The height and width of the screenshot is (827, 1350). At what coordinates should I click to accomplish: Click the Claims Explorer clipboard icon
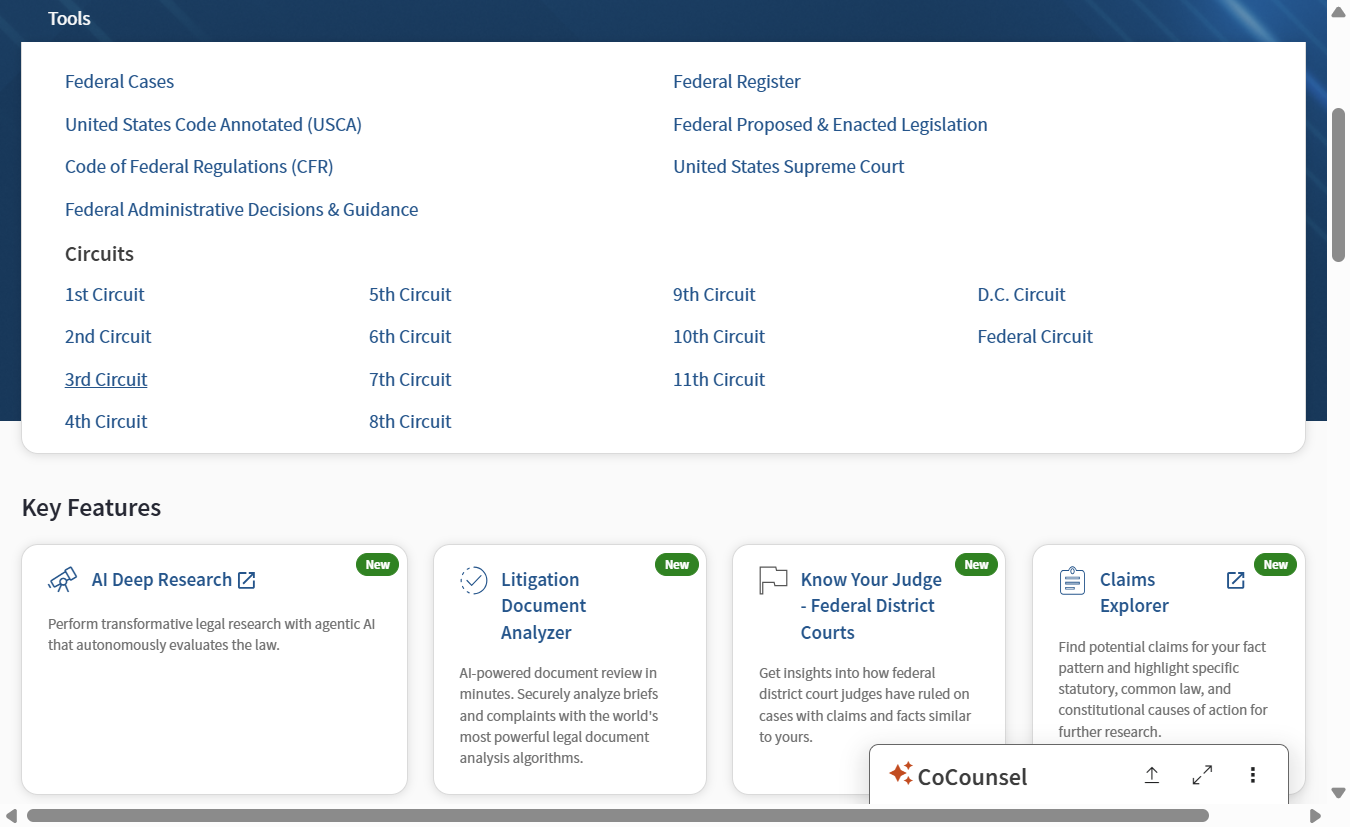pyautogui.click(x=1072, y=580)
